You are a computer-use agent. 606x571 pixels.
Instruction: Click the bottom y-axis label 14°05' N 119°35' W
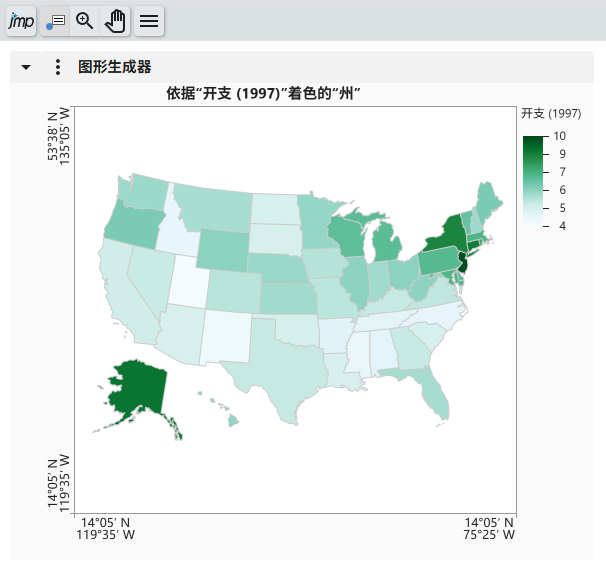(59, 483)
